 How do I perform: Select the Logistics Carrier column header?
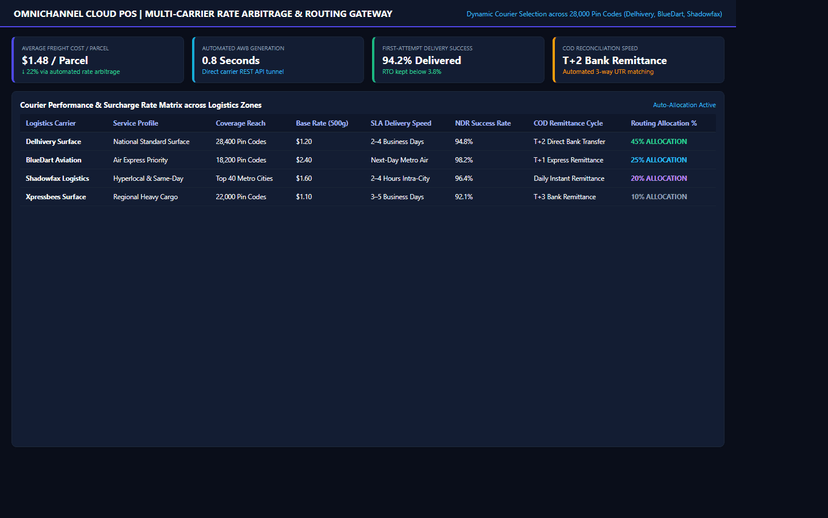(51, 123)
